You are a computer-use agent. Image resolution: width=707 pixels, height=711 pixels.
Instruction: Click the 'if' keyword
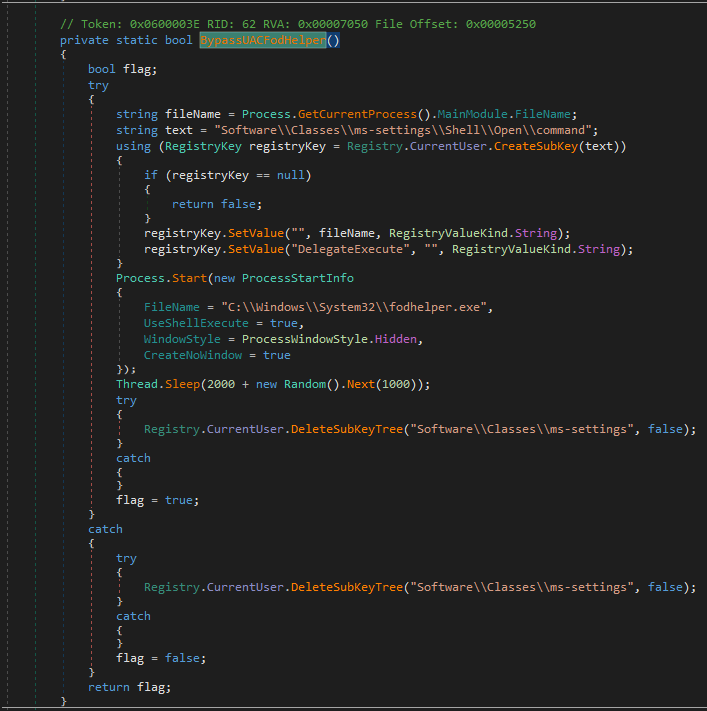coord(151,175)
